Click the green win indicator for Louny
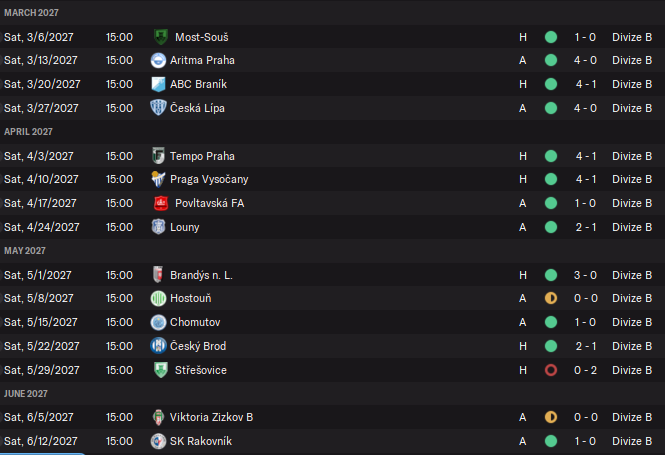This screenshot has width=665, height=455. click(x=550, y=227)
